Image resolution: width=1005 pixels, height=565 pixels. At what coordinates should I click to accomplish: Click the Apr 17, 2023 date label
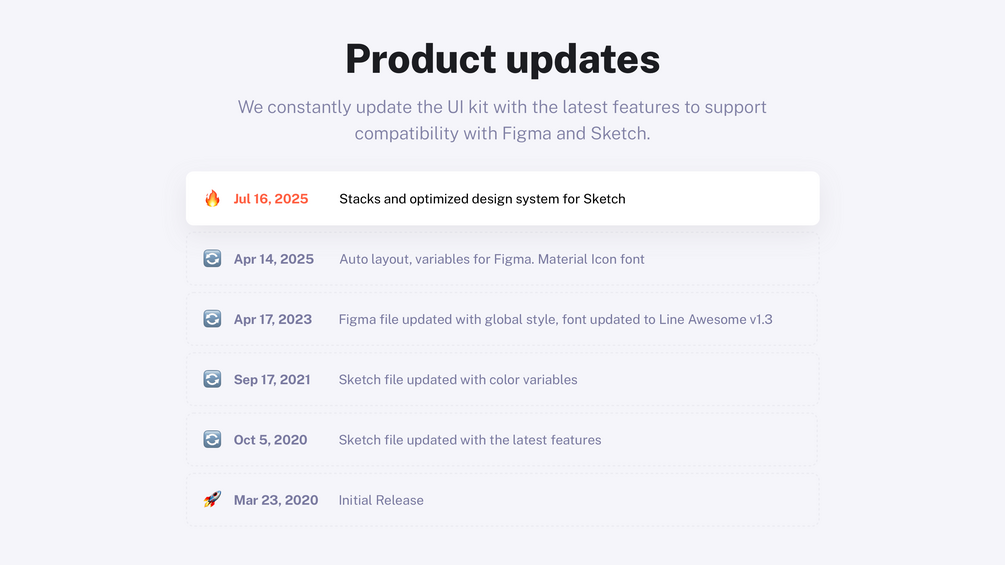pos(273,319)
